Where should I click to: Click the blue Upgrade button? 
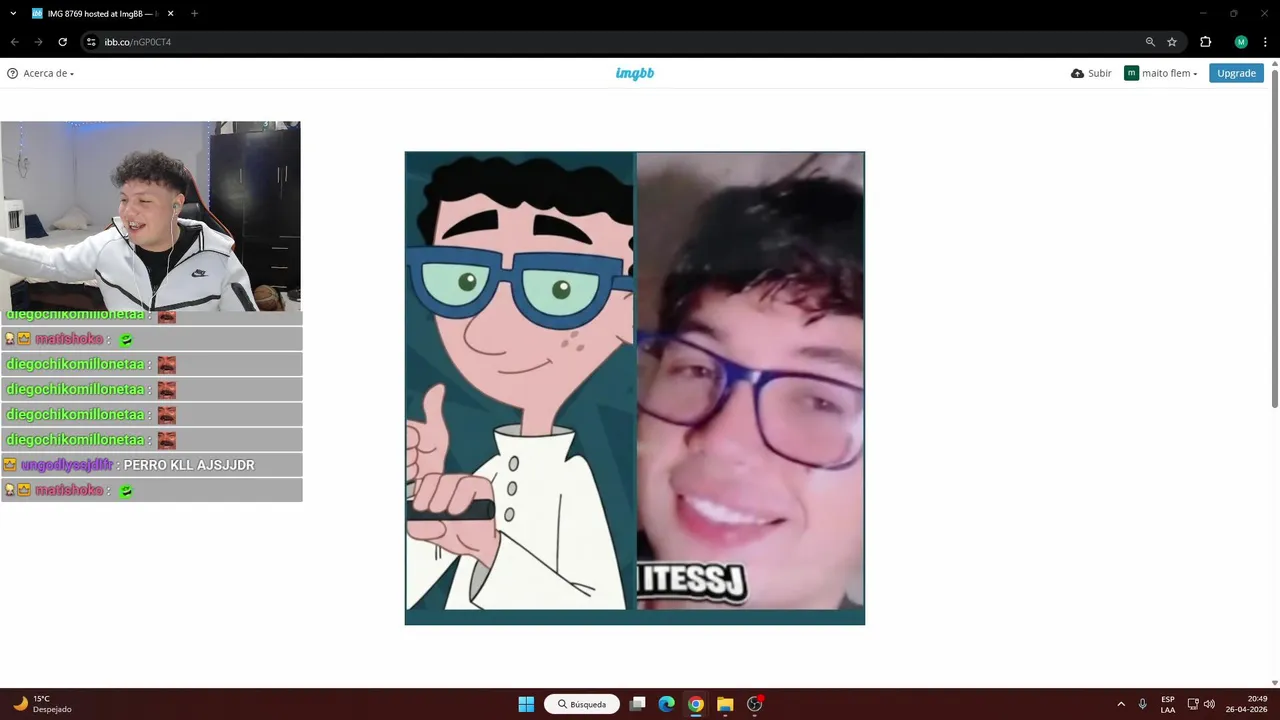tap(1236, 73)
